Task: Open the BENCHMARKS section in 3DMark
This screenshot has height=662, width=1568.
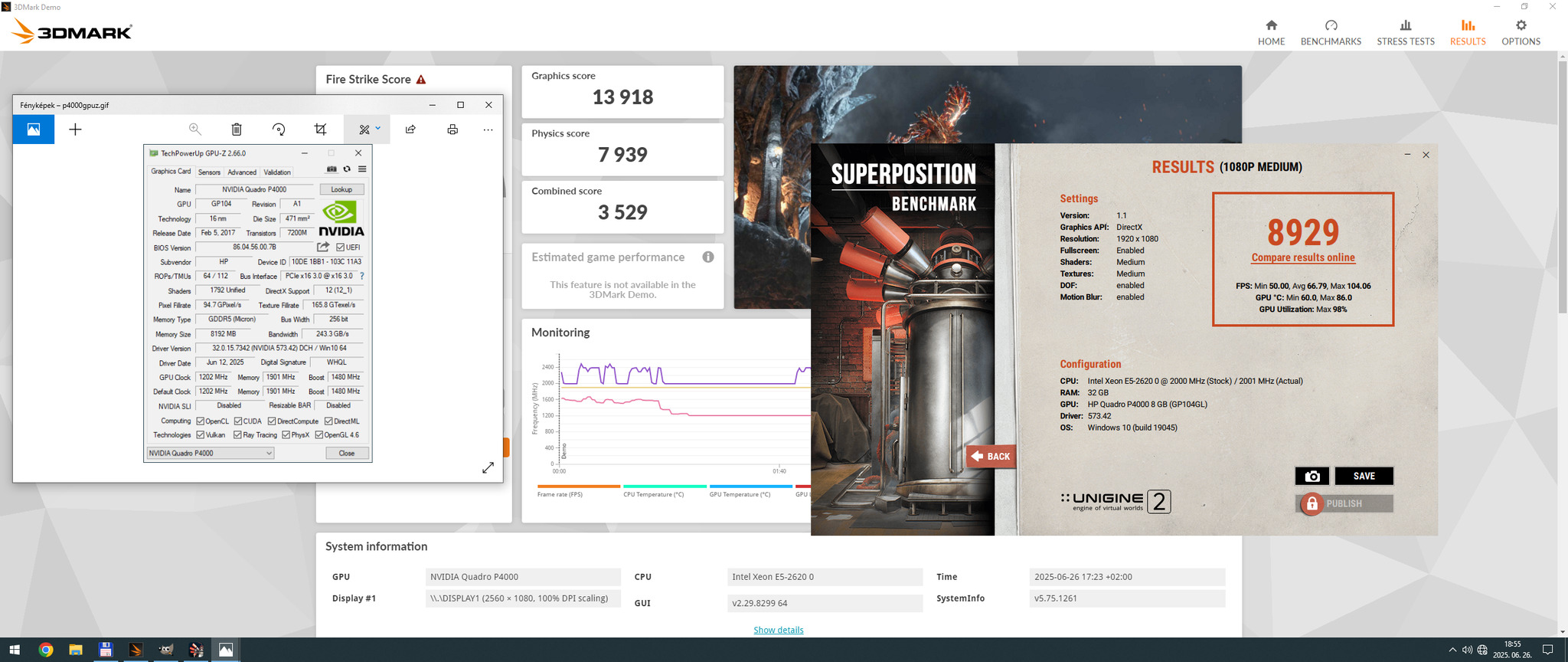Action: pos(1331,32)
